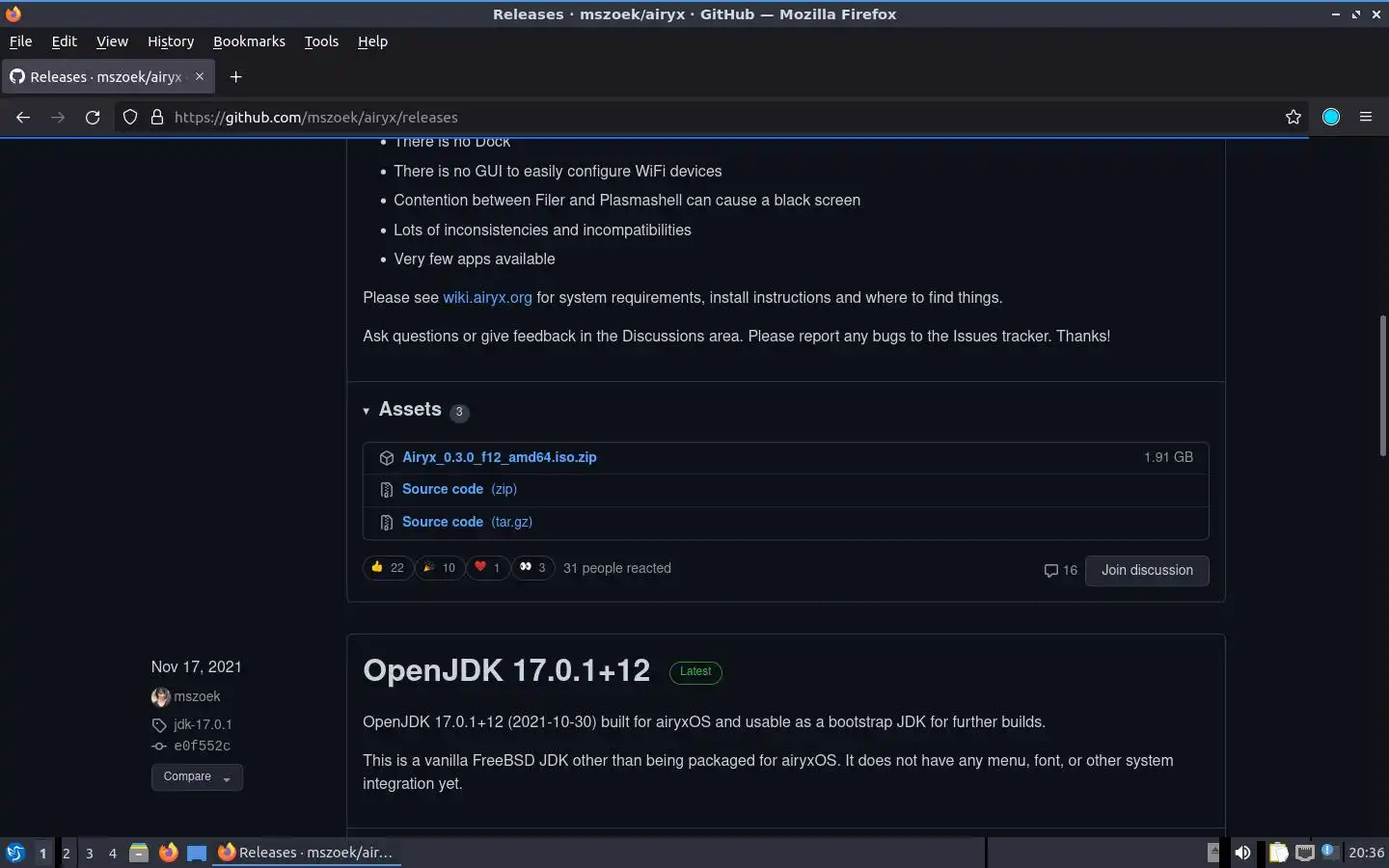Download Source code (zip)
1389x868 pixels.
pos(459,489)
